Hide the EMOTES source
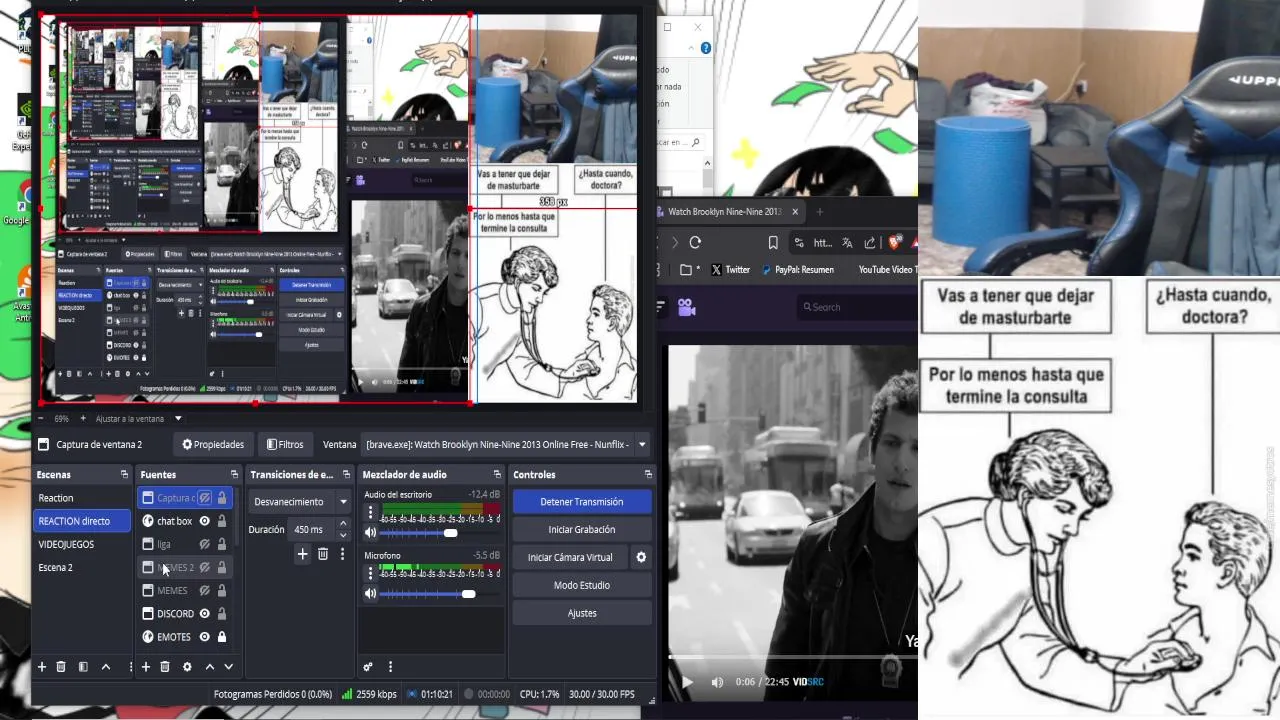1280x720 pixels. pyautogui.click(x=204, y=636)
